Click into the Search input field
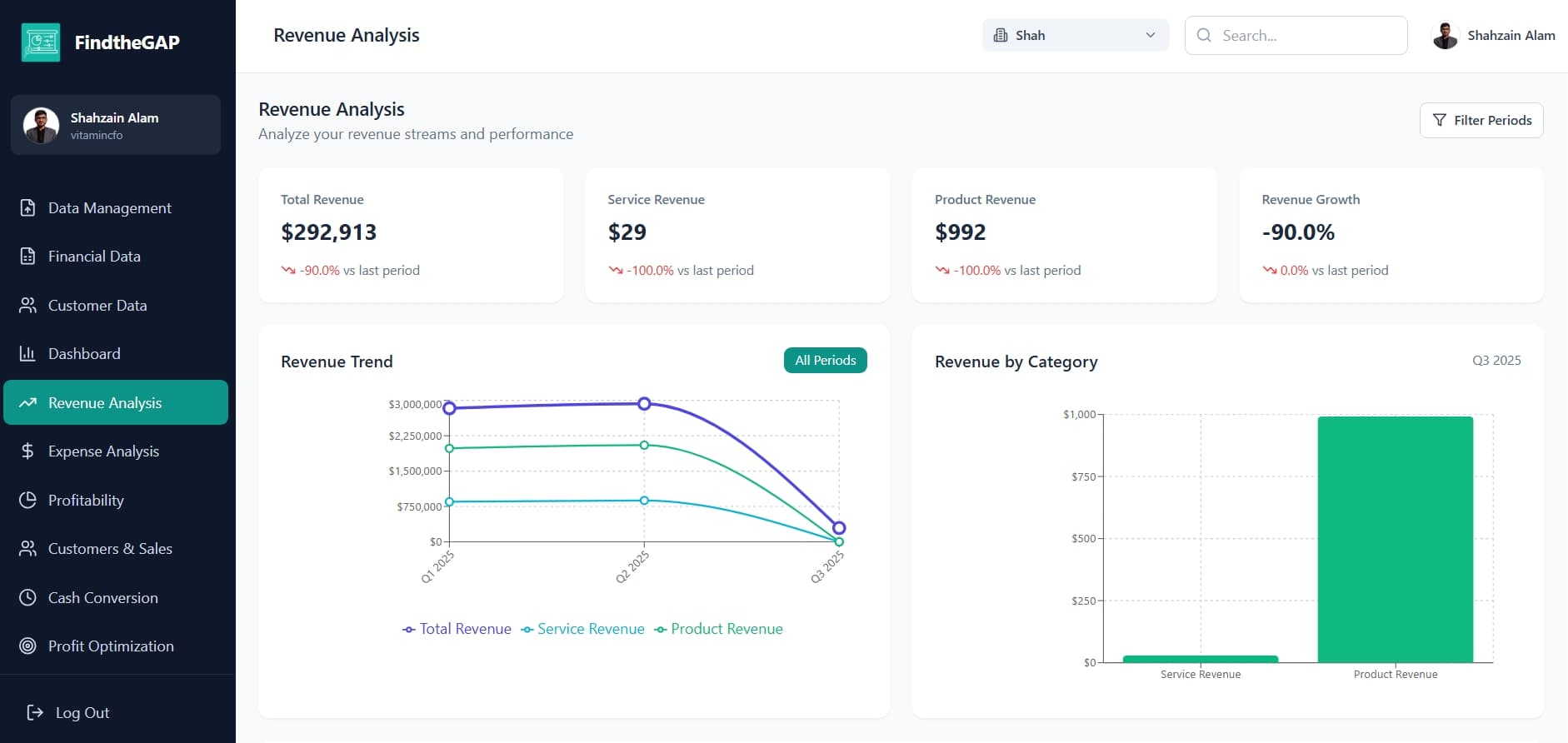 (1296, 35)
